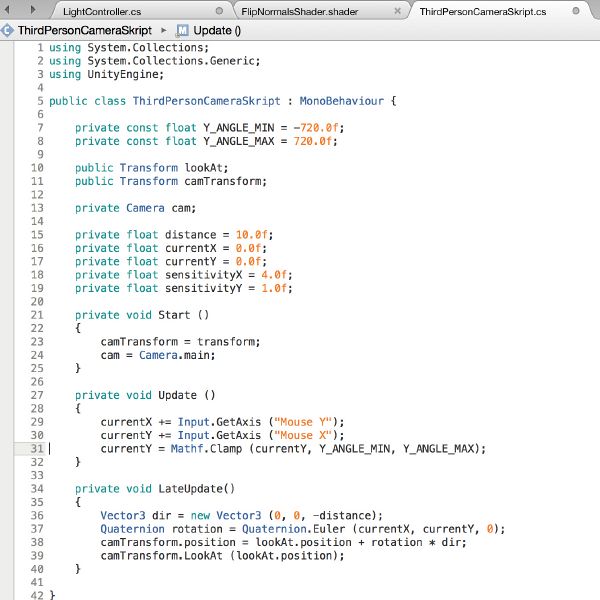600x600 pixels.
Task: Click line number 5 in the gutter
Action: point(39,101)
